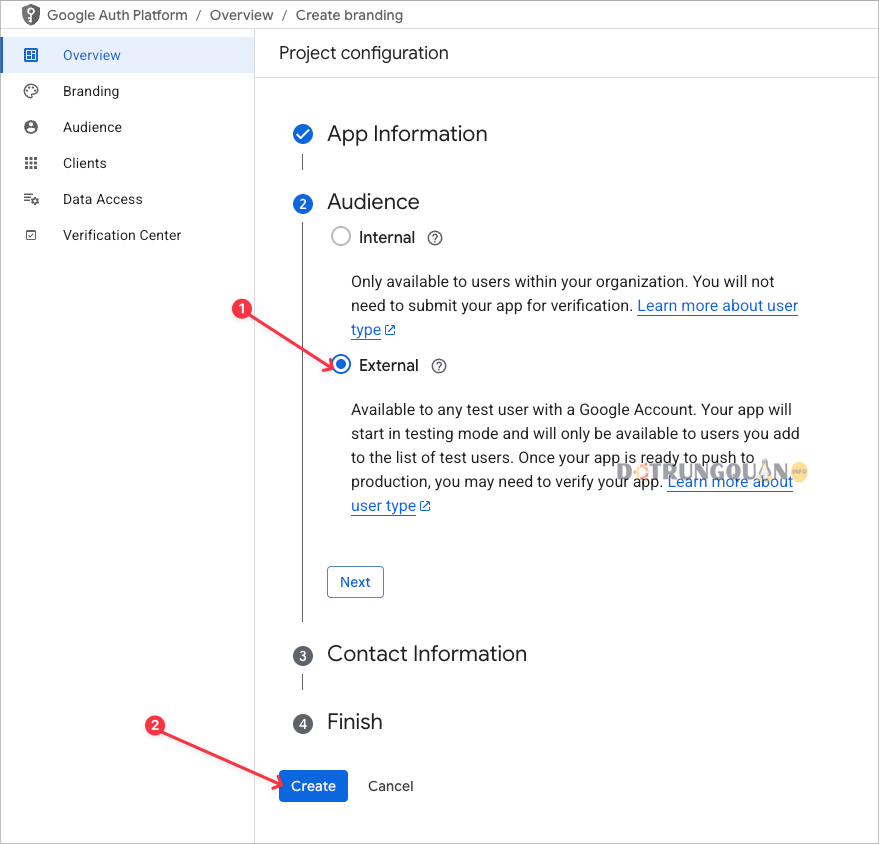The image size is (879, 844).
Task: Open Verification Center in the sidebar
Action: point(128,235)
